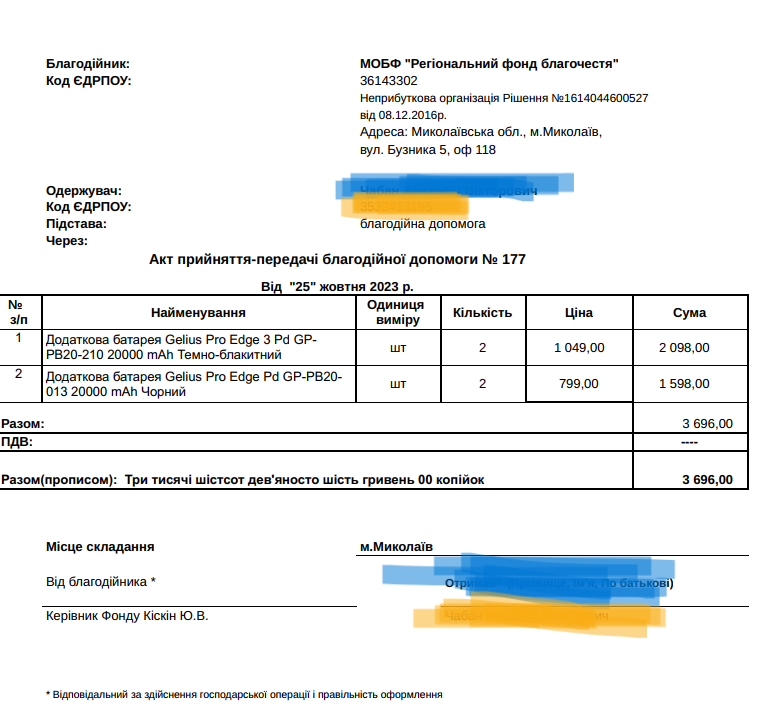Click the ЄДРПОУ code 36143302

pyautogui.click(x=388, y=81)
